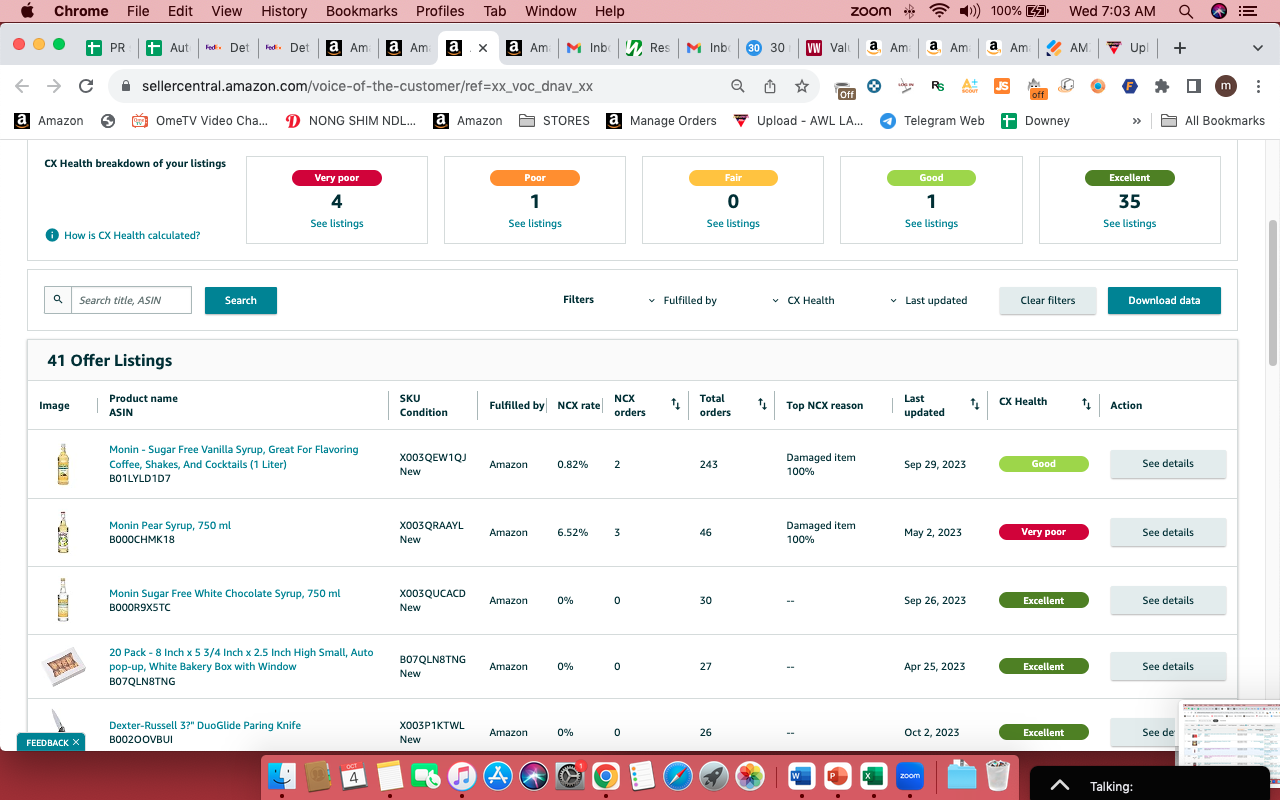Viewport: 1280px width, 800px height.
Task: Open the blue hexagon F extension icon
Action: (1130, 86)
